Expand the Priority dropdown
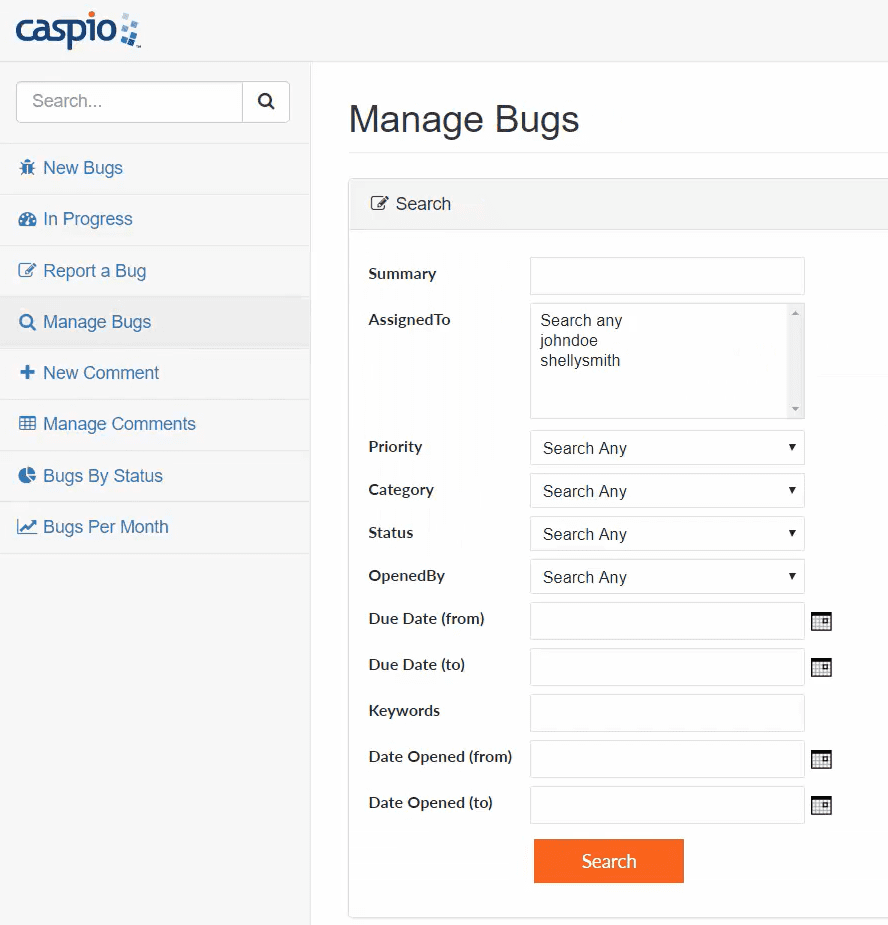Viewport: 888px width, 925px height. coord(667,448)
